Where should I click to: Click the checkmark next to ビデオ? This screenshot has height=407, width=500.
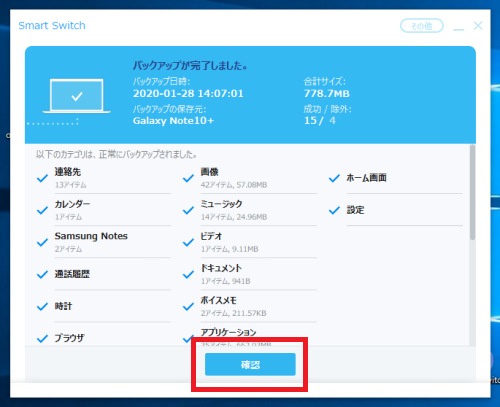click(188, 242)
